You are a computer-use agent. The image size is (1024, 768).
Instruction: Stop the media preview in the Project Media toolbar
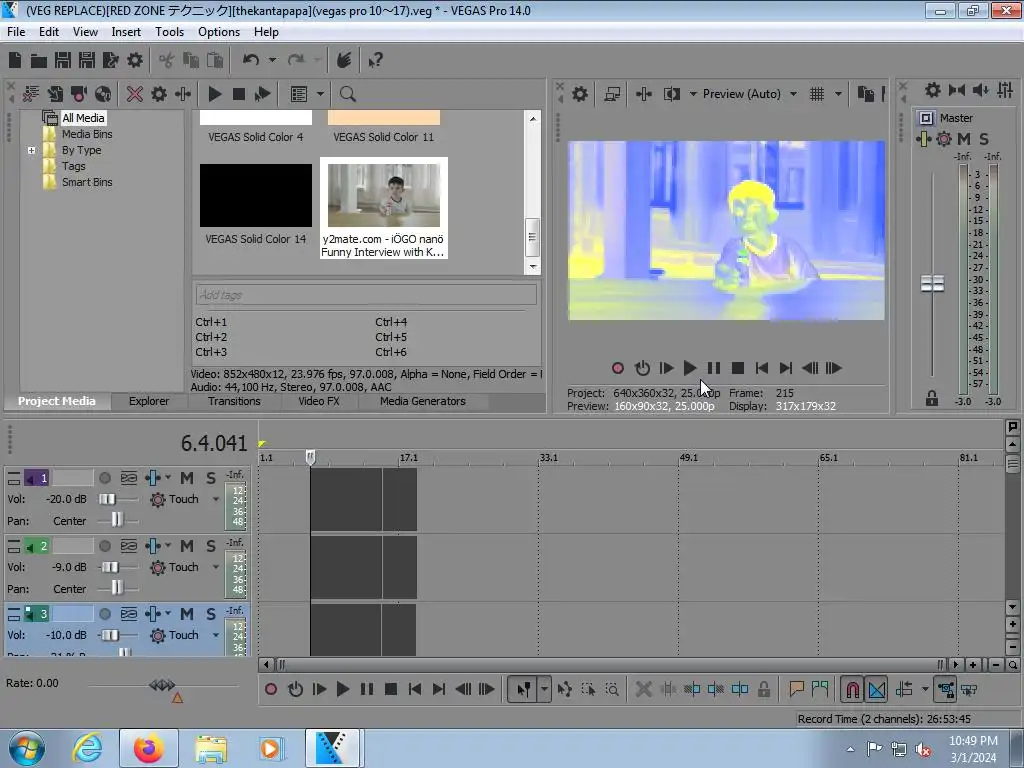[x=238, y=94]
